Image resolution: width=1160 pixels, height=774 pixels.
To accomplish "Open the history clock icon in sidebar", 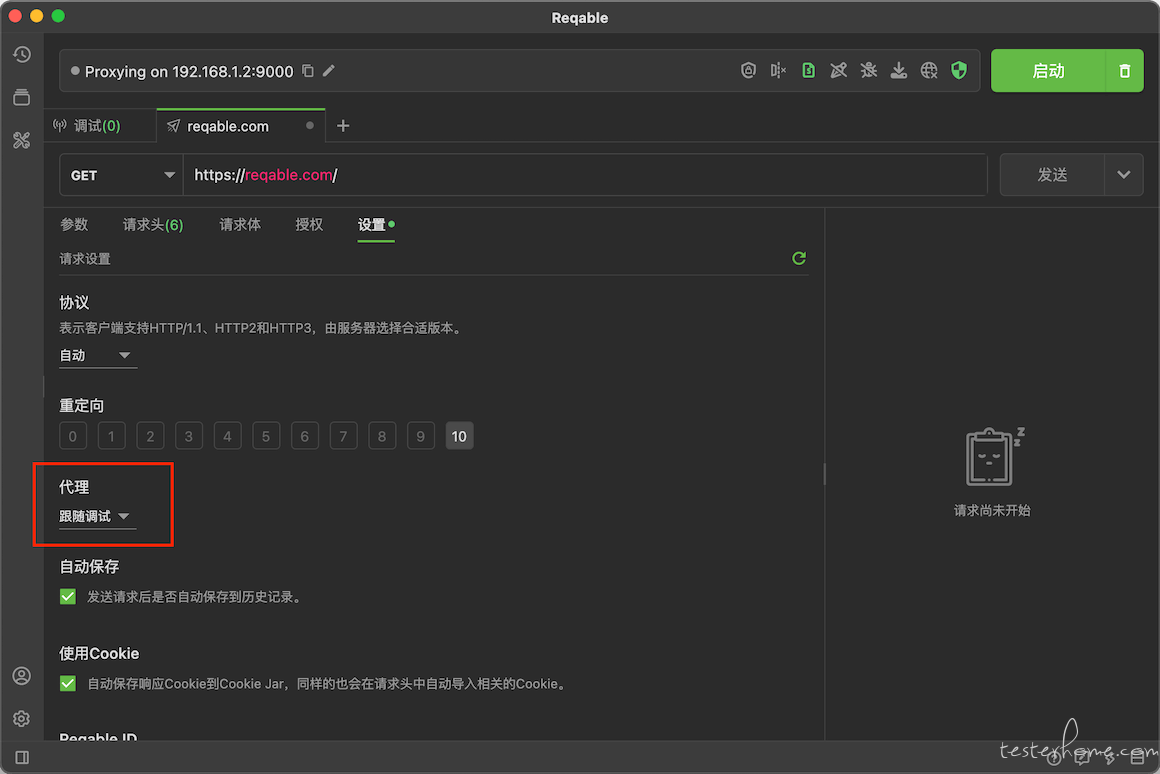I will (21, 55).
